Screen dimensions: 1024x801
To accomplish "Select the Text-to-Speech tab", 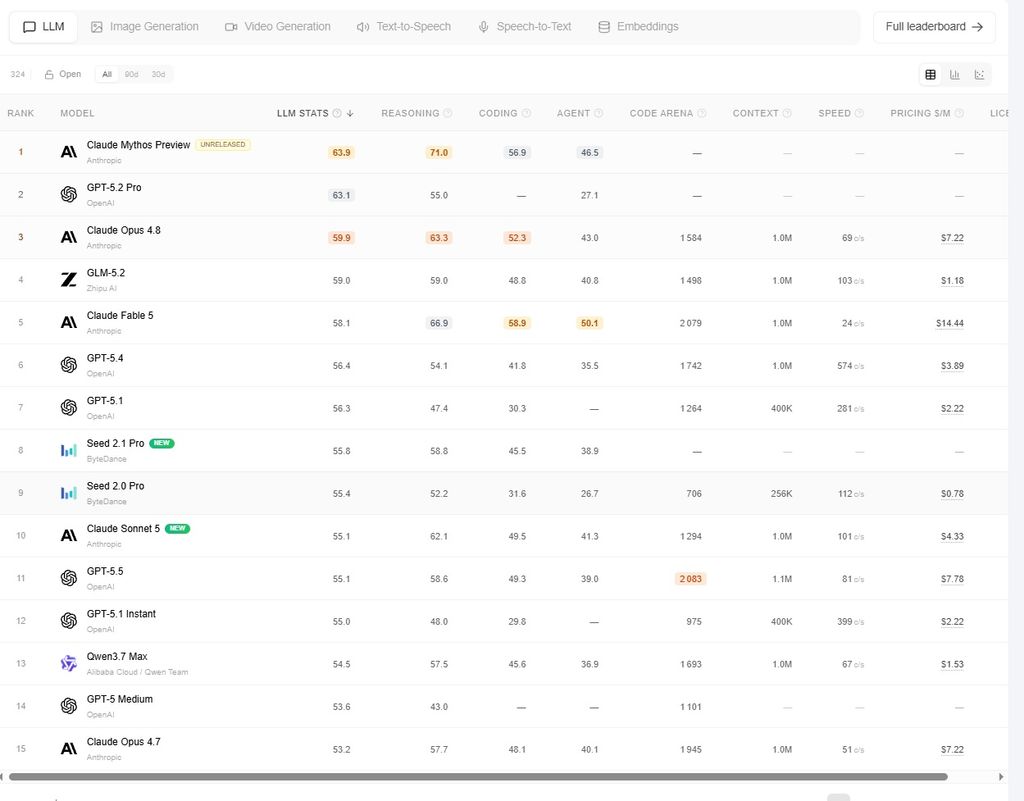I will pos(404,27).
